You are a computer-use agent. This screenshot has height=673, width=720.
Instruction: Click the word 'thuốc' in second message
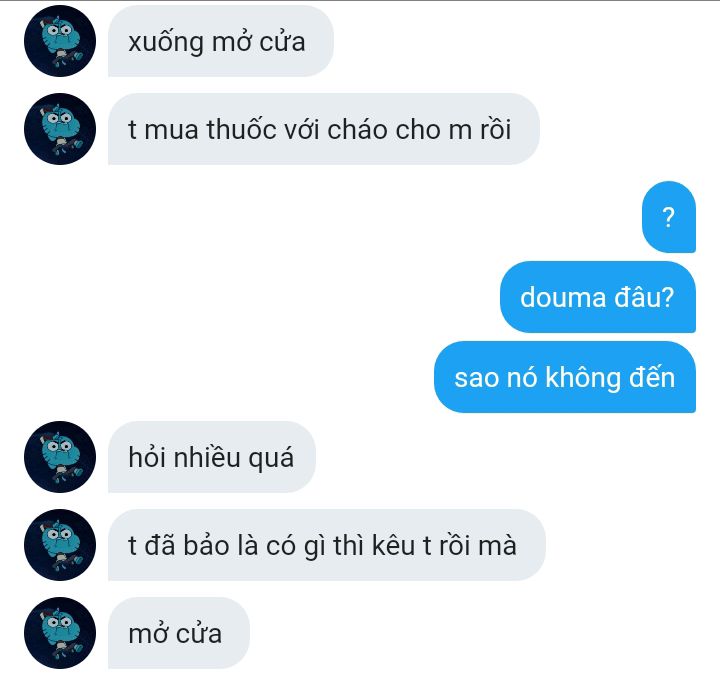(241, 129)
